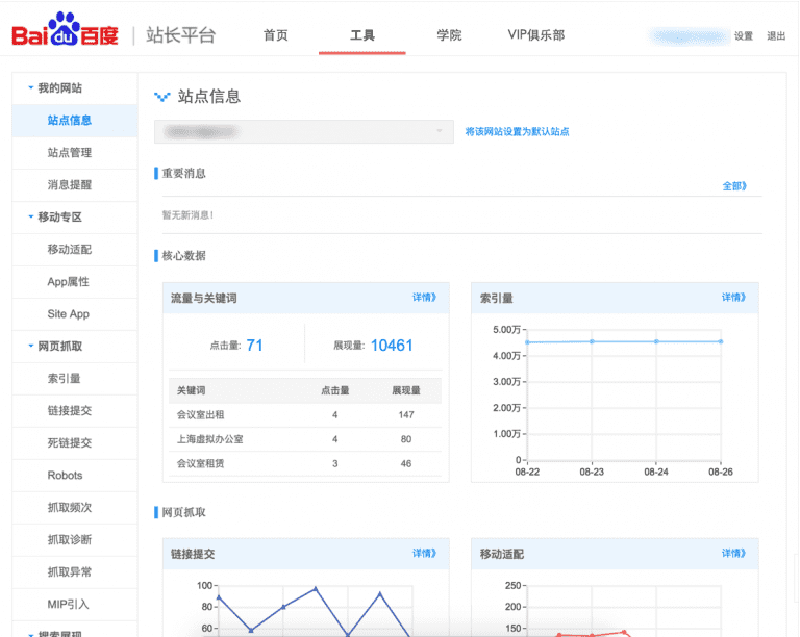Open 详情 for 流量与关键词 panel

coord(425,297)
